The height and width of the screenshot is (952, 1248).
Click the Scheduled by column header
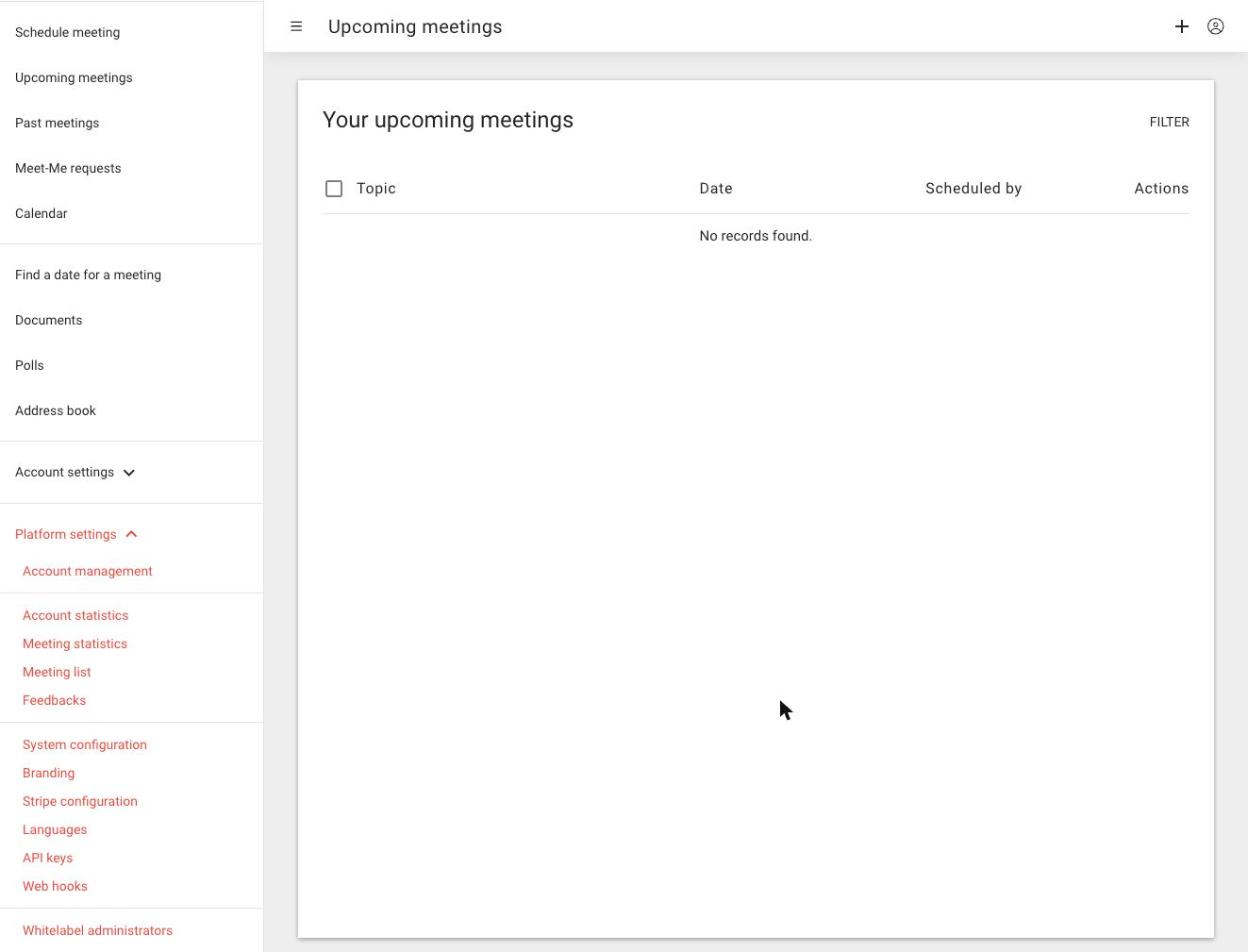coord(973,189)
